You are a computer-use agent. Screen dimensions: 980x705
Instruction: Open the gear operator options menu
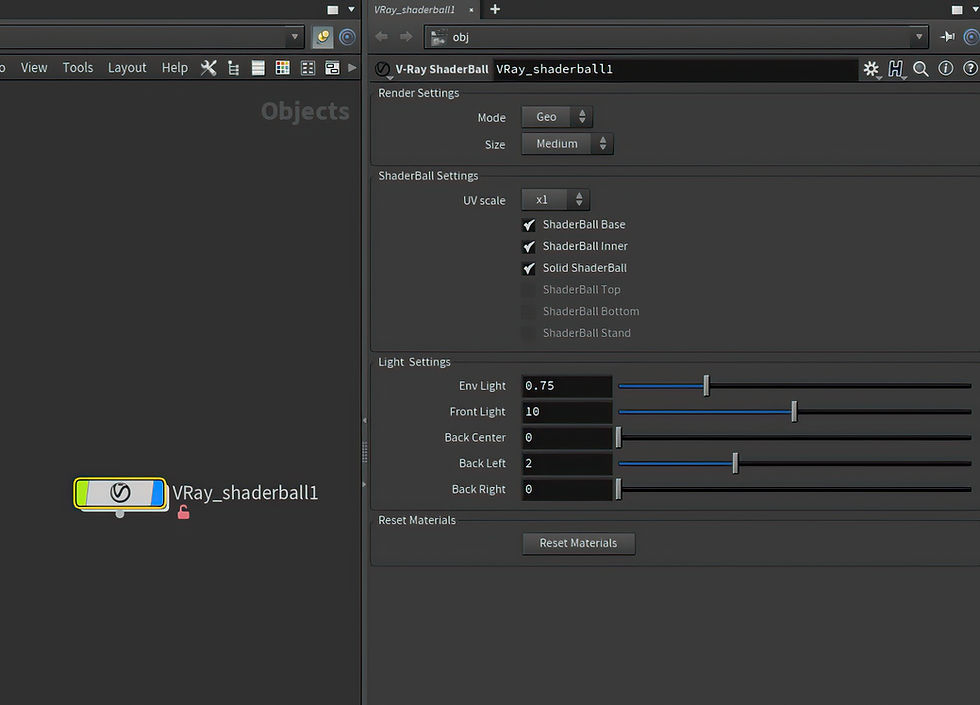click(x=870, y=69)
